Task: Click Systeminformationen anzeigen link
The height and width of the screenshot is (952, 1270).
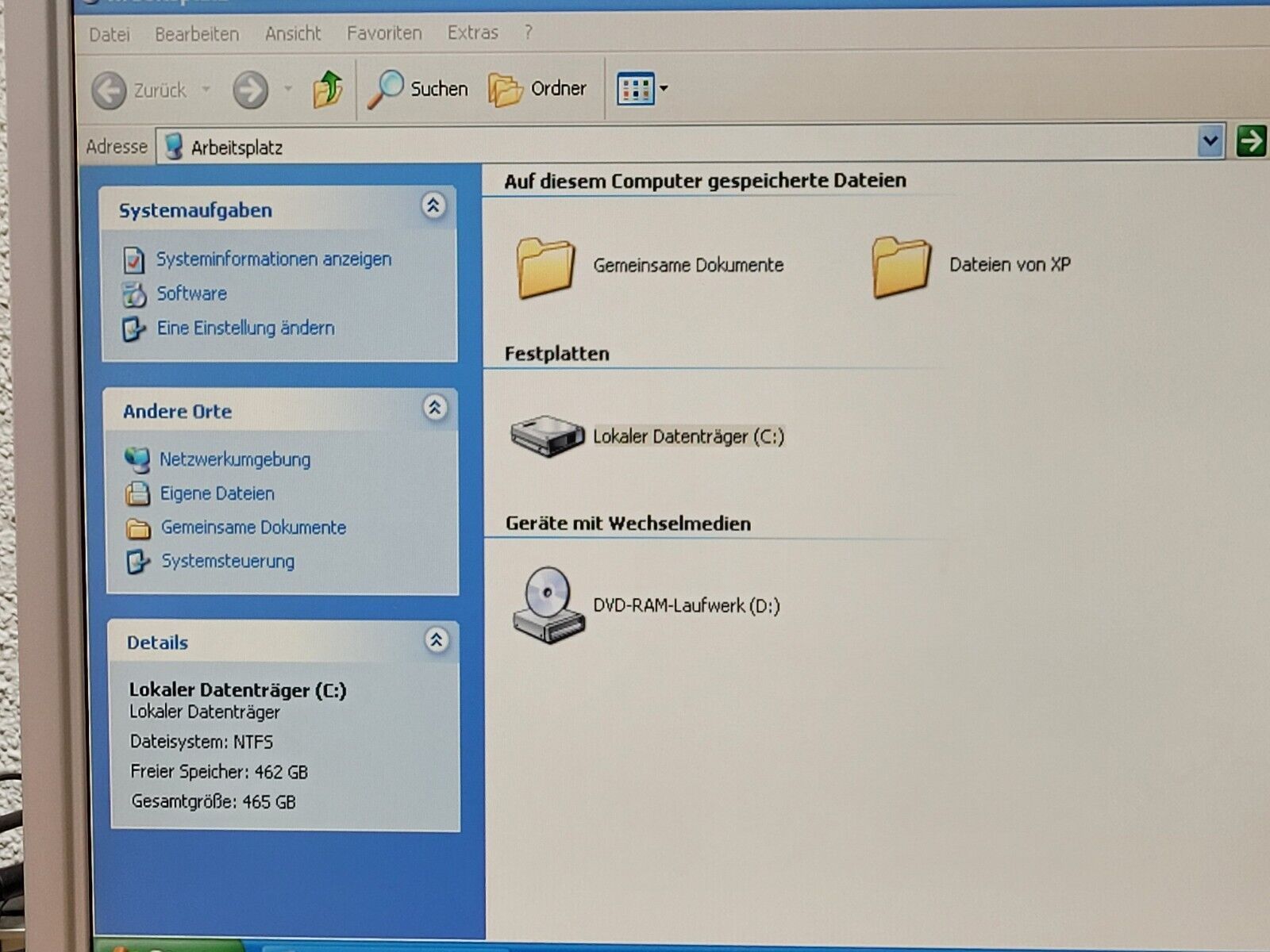Action: 273,259
